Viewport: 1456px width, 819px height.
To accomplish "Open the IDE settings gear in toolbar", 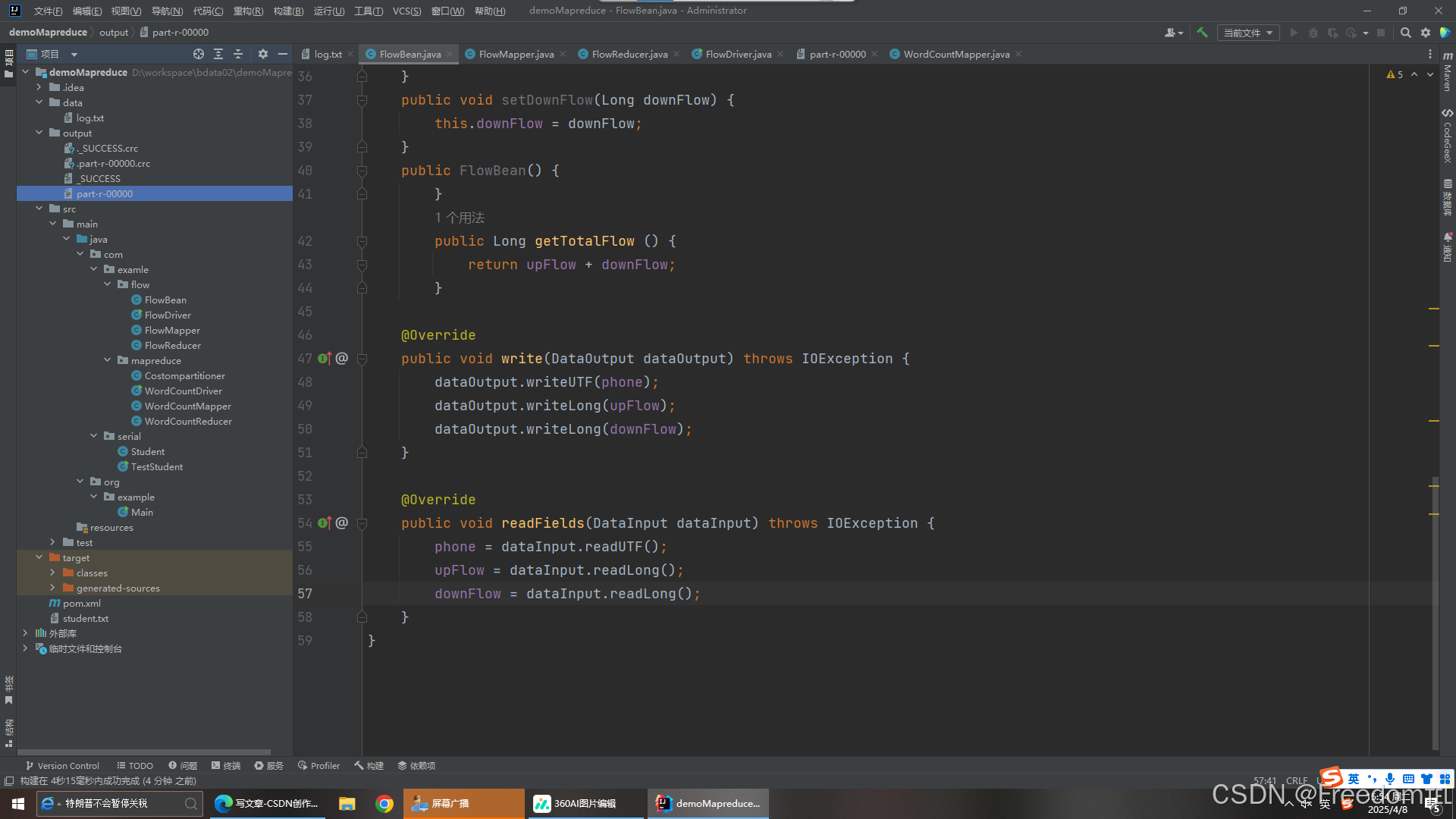I will (x=1426, y=33).
